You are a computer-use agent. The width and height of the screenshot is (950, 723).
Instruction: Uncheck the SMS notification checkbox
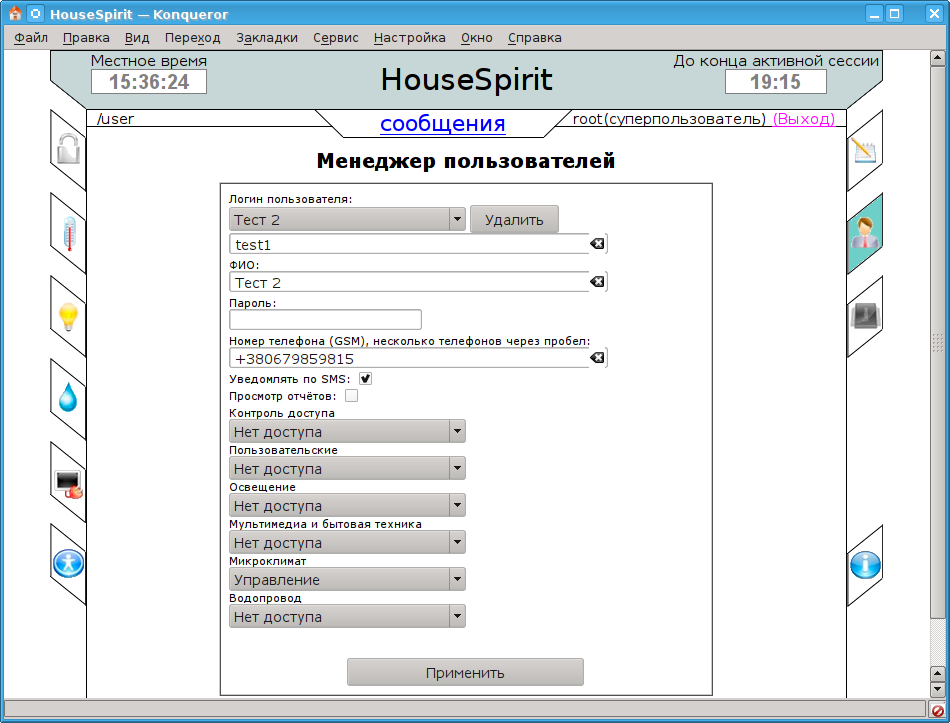(366, 379)
